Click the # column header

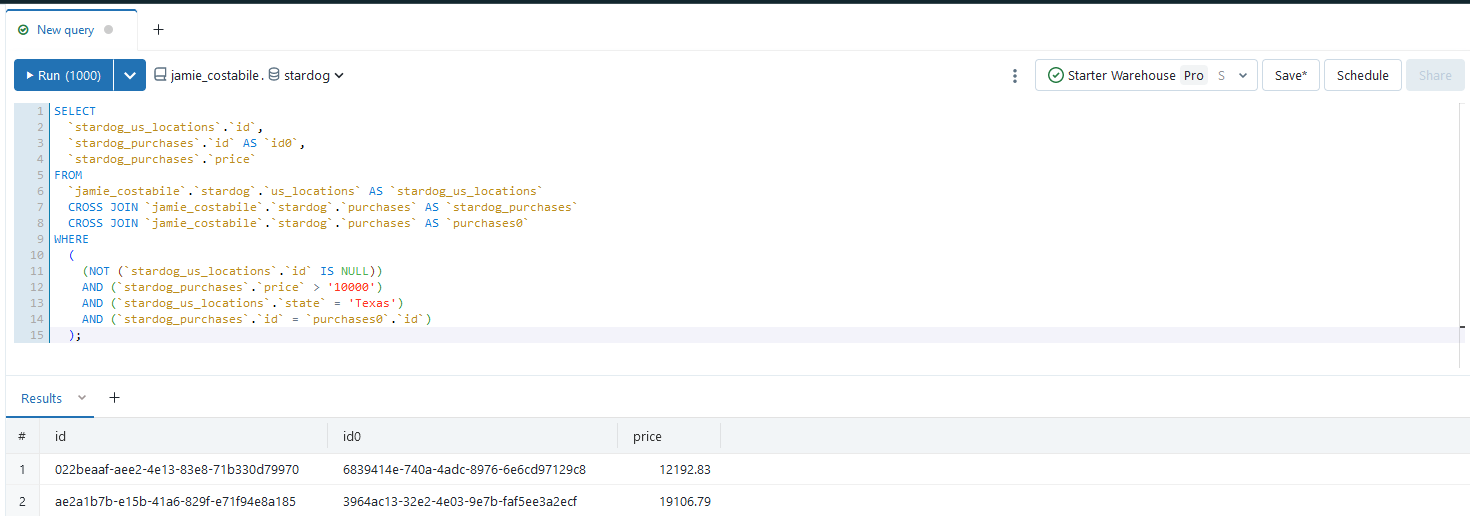click(x=22, y=436)
